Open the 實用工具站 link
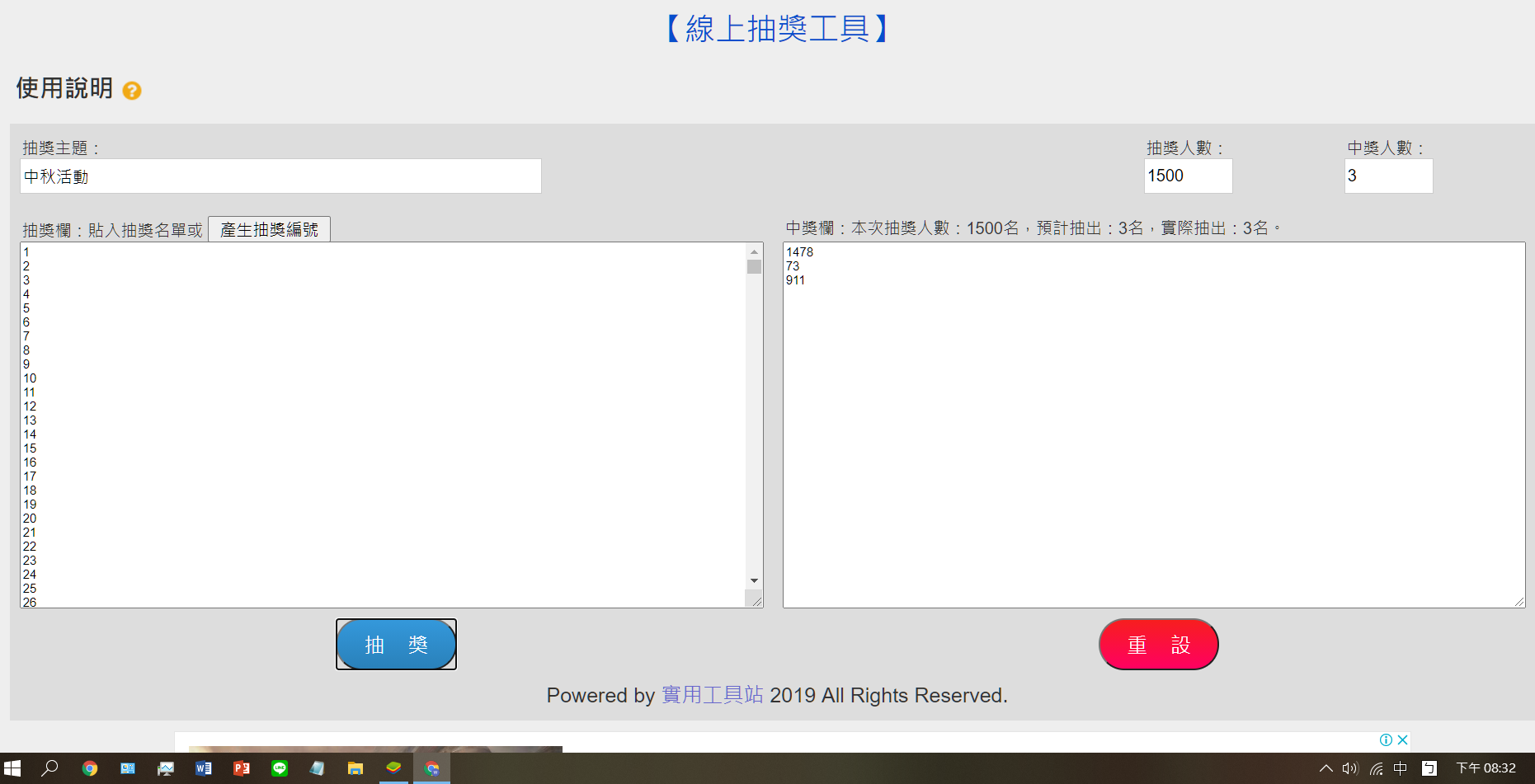 pos(713,695)
